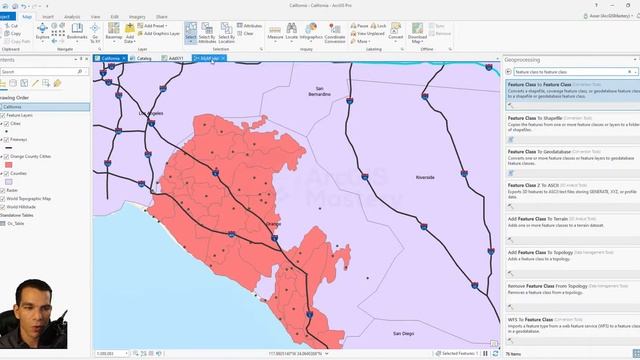The height and width of the screenshot is (360, 640).
Task: Open the View ribbon tab
Action: point(96,17)
